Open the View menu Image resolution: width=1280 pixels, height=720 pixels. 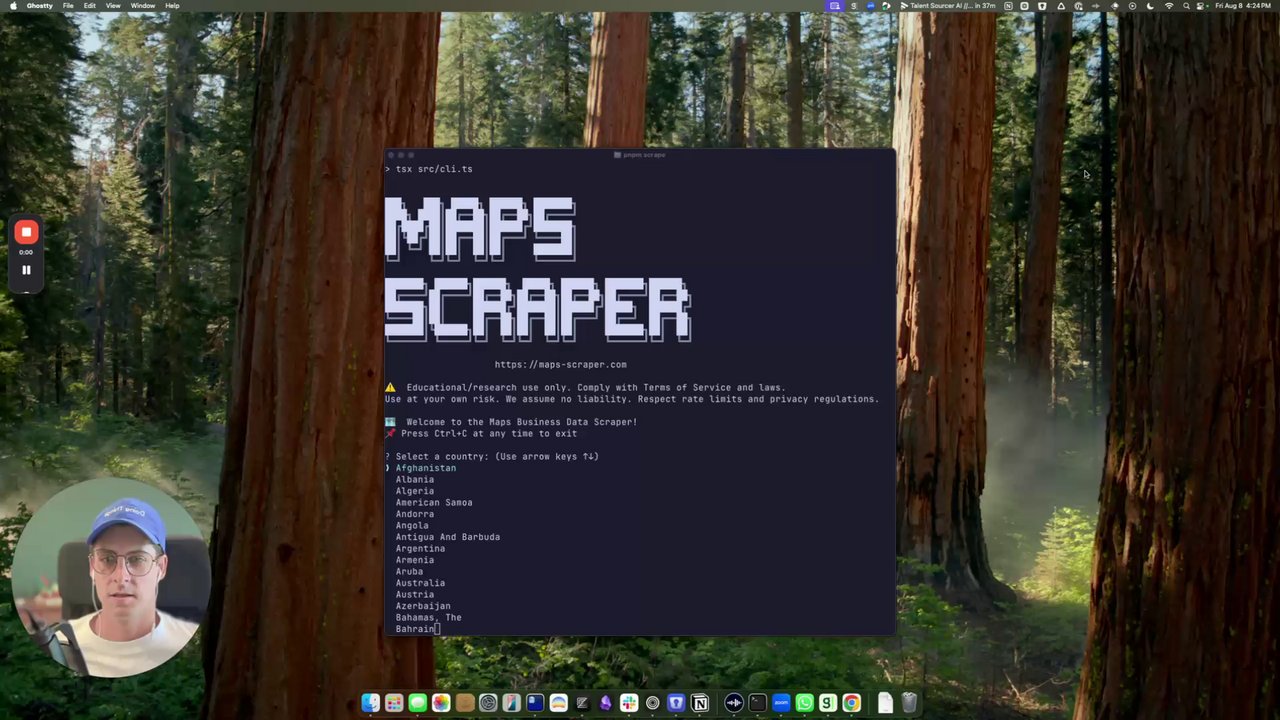pyautogui.click(x=113, y=6)
